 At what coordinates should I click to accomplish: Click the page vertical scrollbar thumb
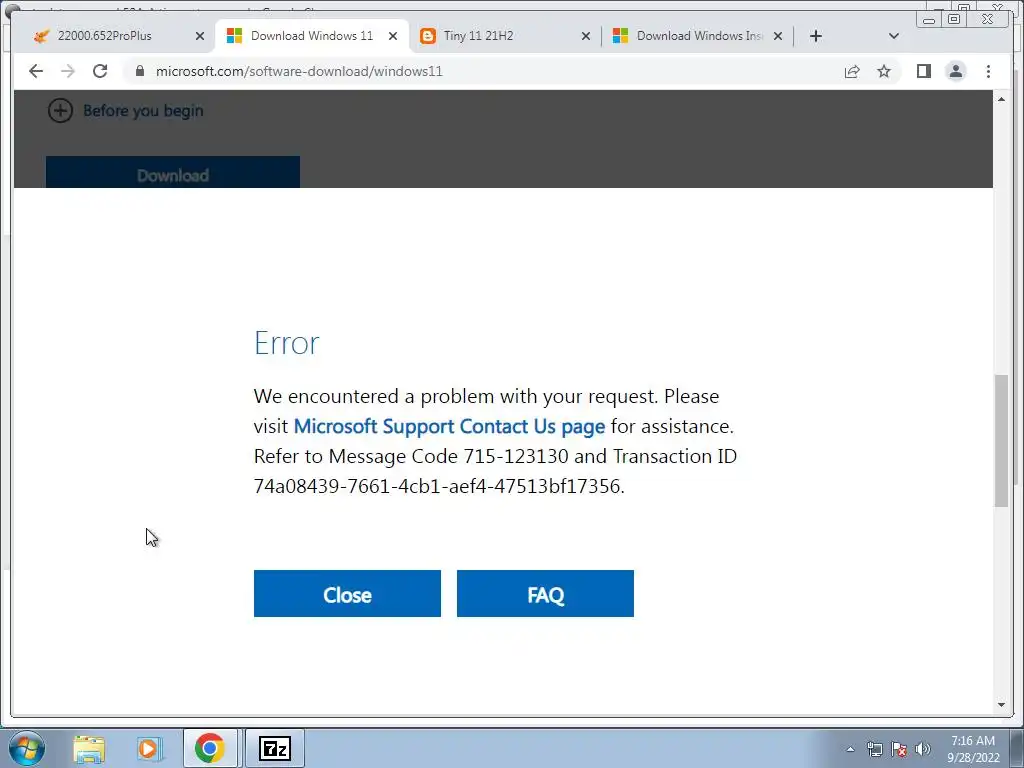[x=1001, y=440]
